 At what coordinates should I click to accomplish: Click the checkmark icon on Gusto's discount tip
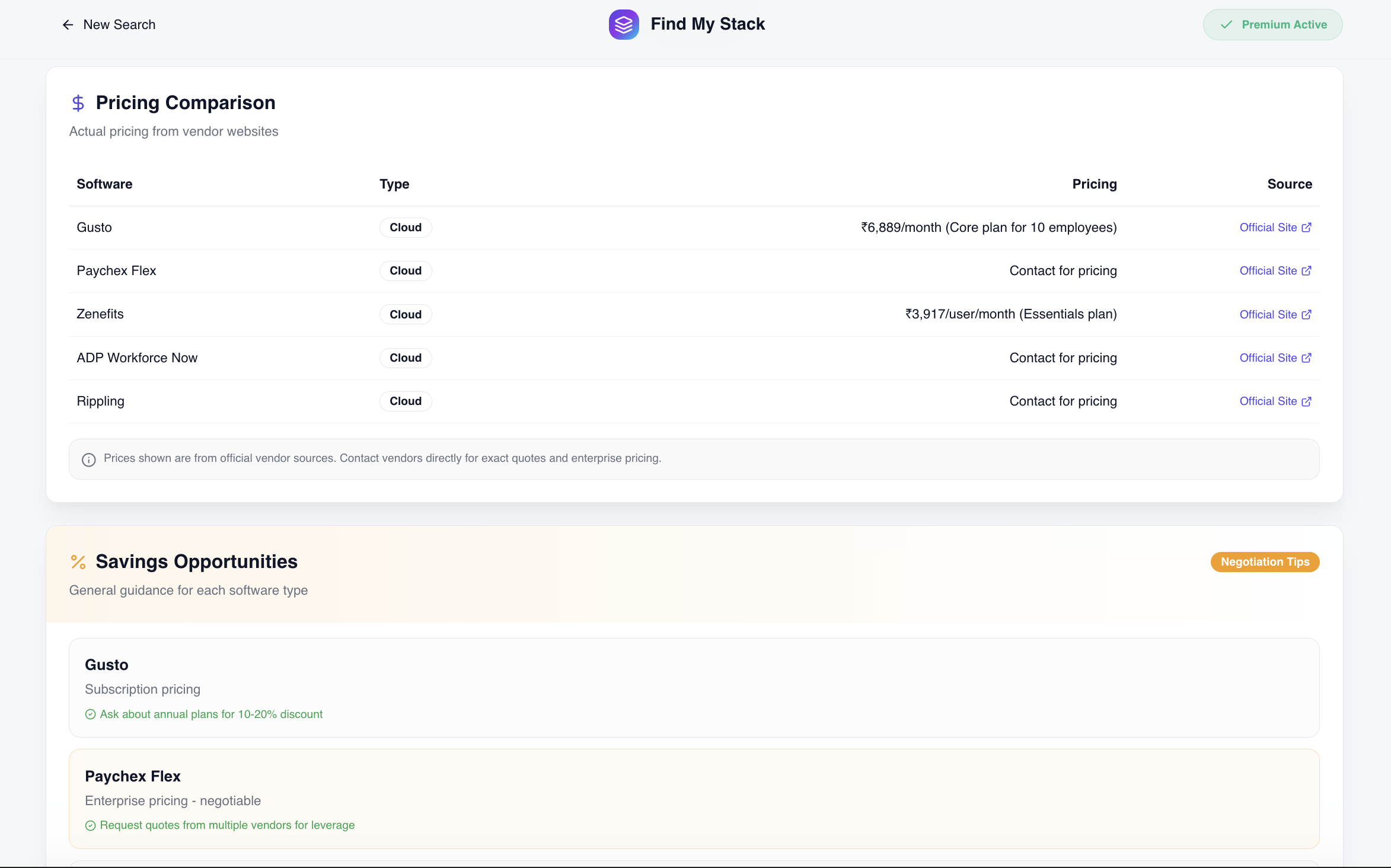click(x=90, y=714)
